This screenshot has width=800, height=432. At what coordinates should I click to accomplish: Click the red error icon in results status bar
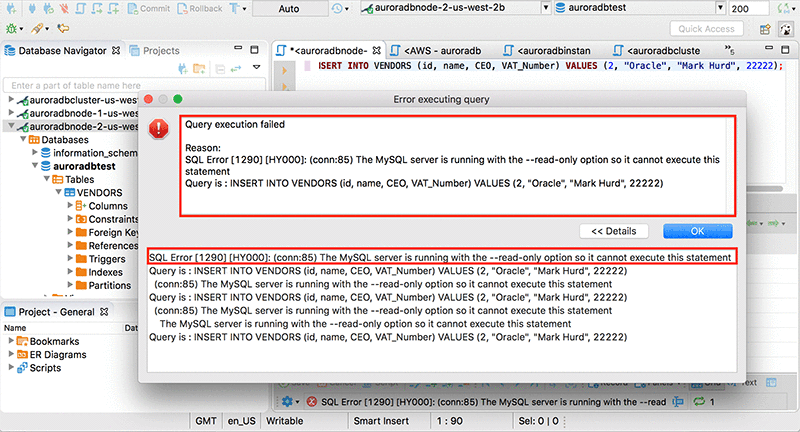tap(312, 402)
